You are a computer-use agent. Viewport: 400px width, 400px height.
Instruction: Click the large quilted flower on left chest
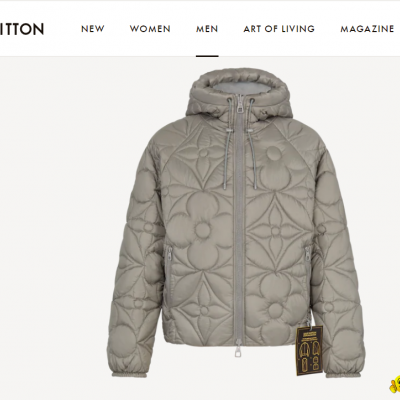click(203, 229)
